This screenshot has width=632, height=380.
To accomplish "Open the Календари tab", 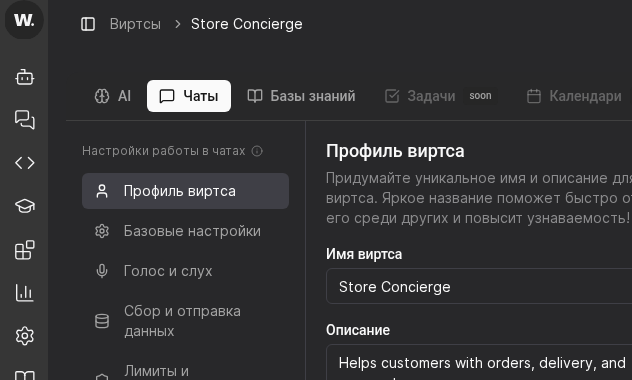I will coord(574,96).
